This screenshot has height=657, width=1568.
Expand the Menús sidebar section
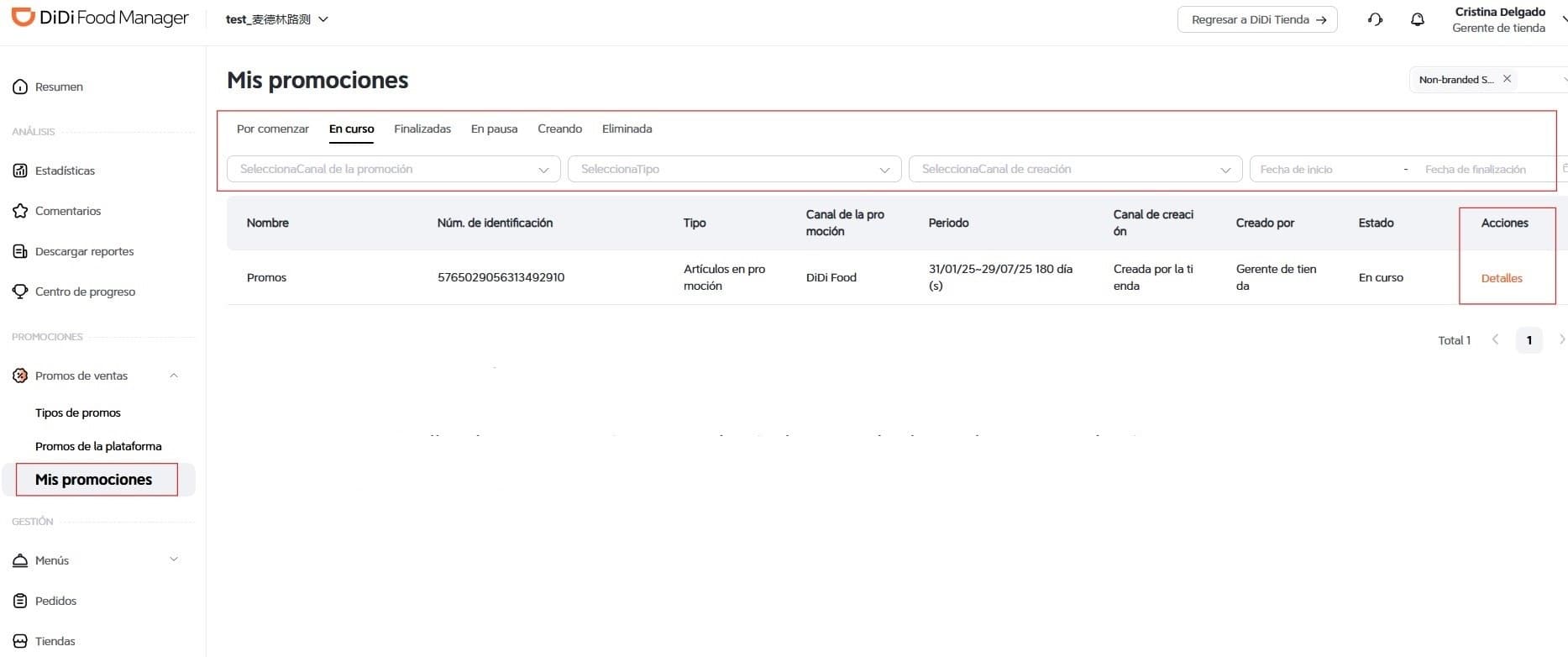pyautogui.click(x=174, y=560)
